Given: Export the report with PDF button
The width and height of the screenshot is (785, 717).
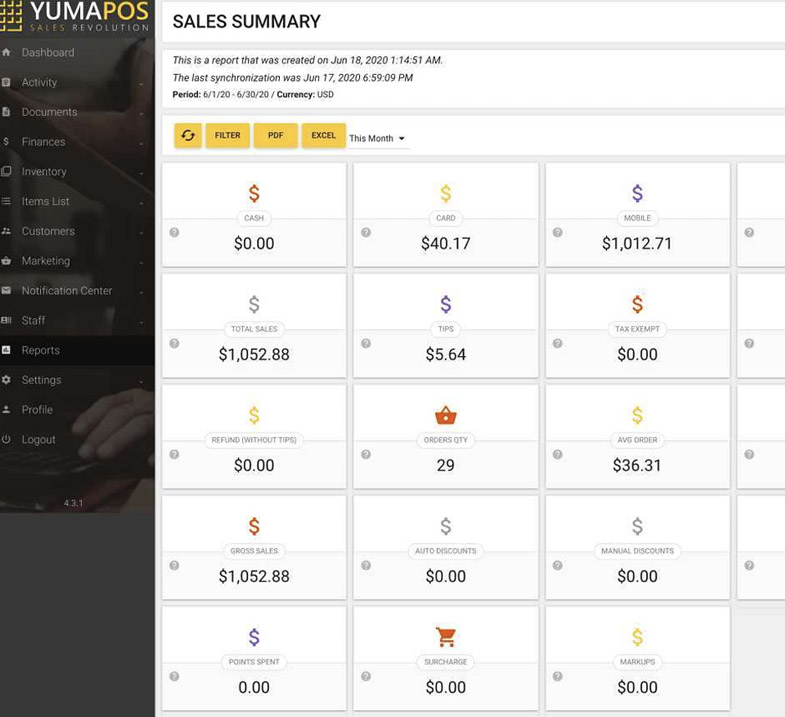Looking at the screenshot, I should coord(275,136).
